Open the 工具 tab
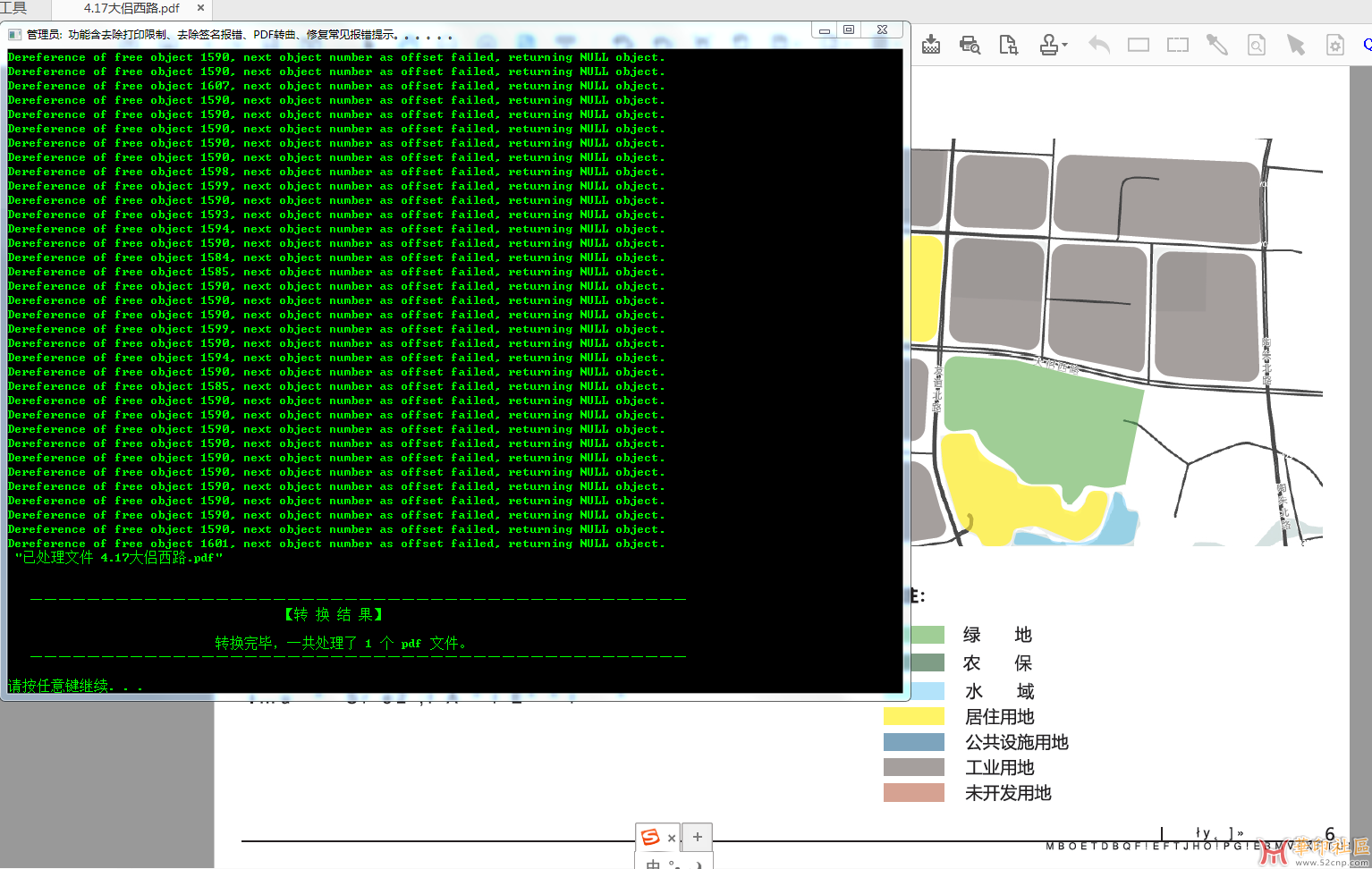The height and width of the screenshot is (869, 1372). pyautogui.click(x=13, y=8)
